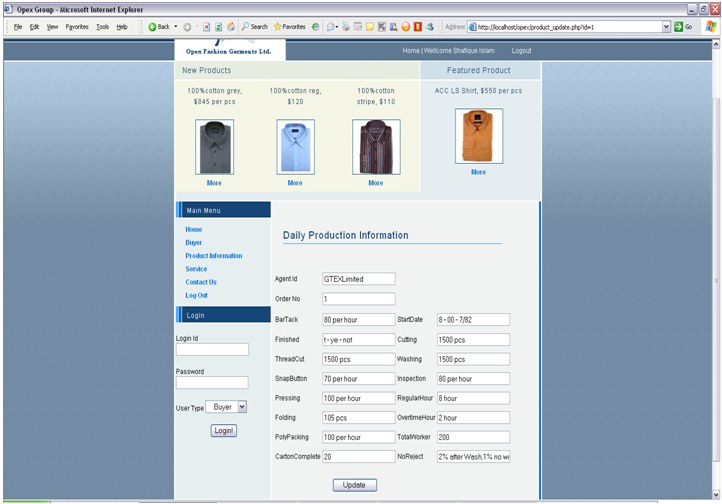Click the orange Featured Product shirt thumbnail
Image resolution: width=722 pixels, height=504 pixels.
coord(478,136)
